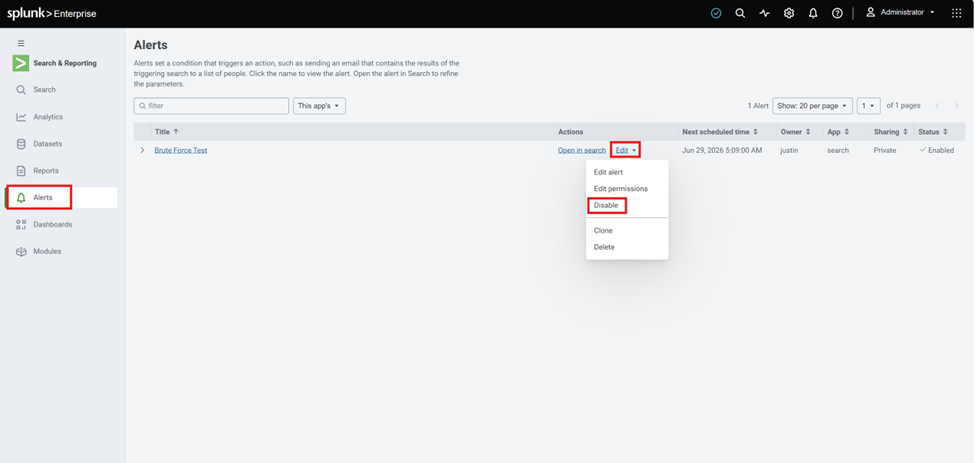Open the Brute Force Test alert link
975x463 pixels.
(x=181, y=150)
